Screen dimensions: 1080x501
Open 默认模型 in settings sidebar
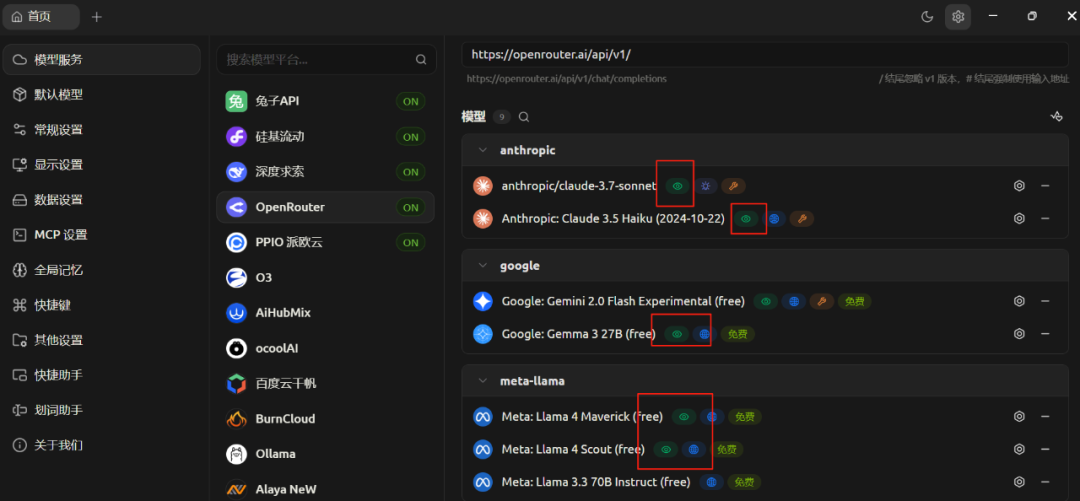pos(102,94)
